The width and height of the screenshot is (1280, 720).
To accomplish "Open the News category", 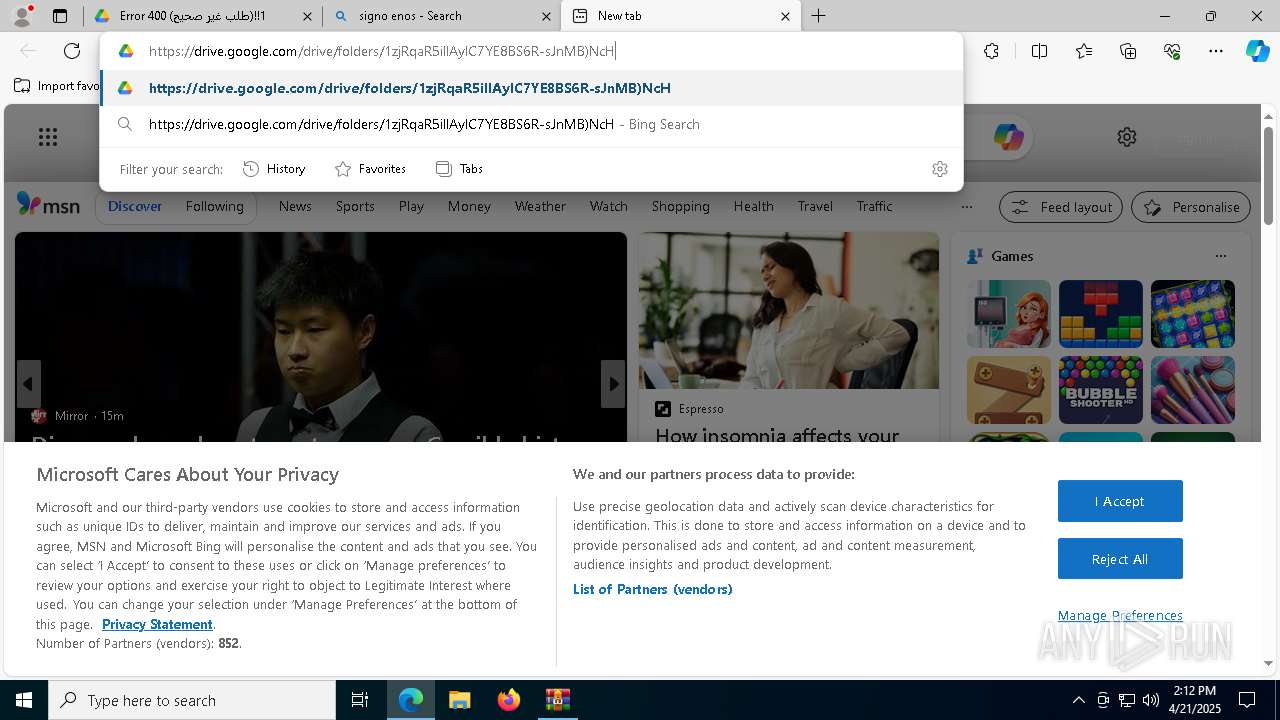I will [295, 206].
